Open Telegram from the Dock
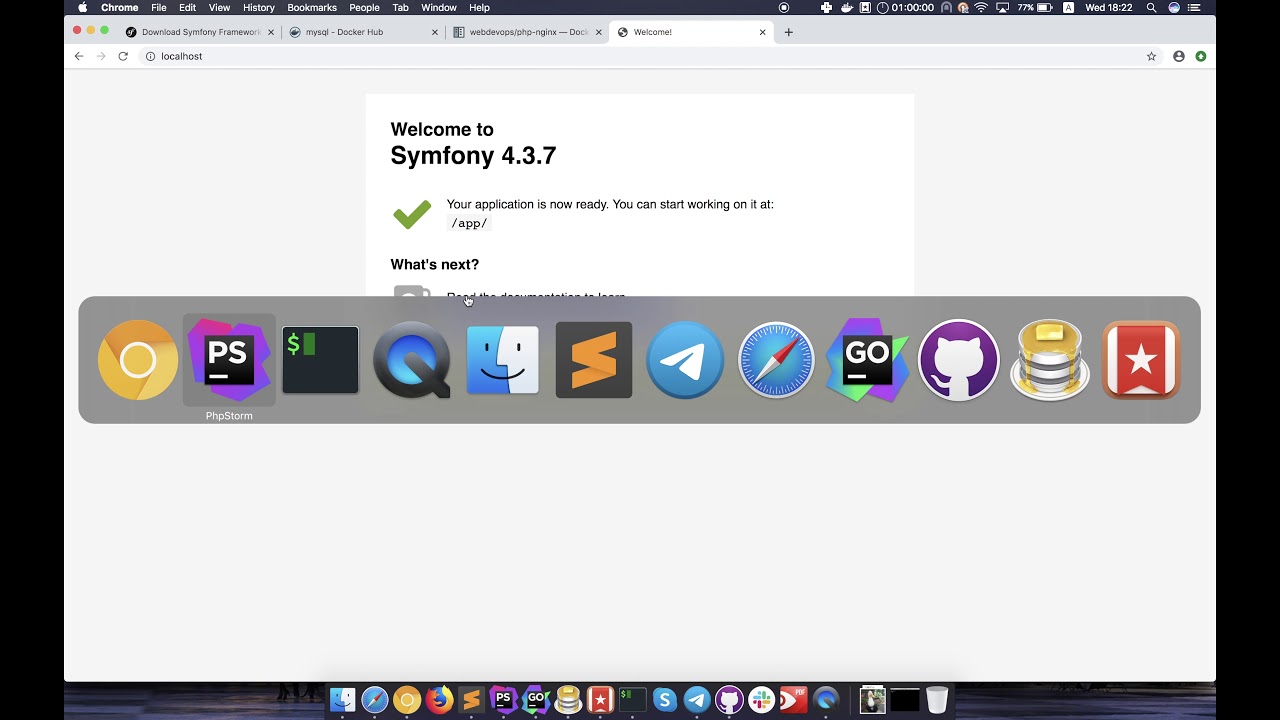This screenshot has width=1280, height=720. [697, 700]
